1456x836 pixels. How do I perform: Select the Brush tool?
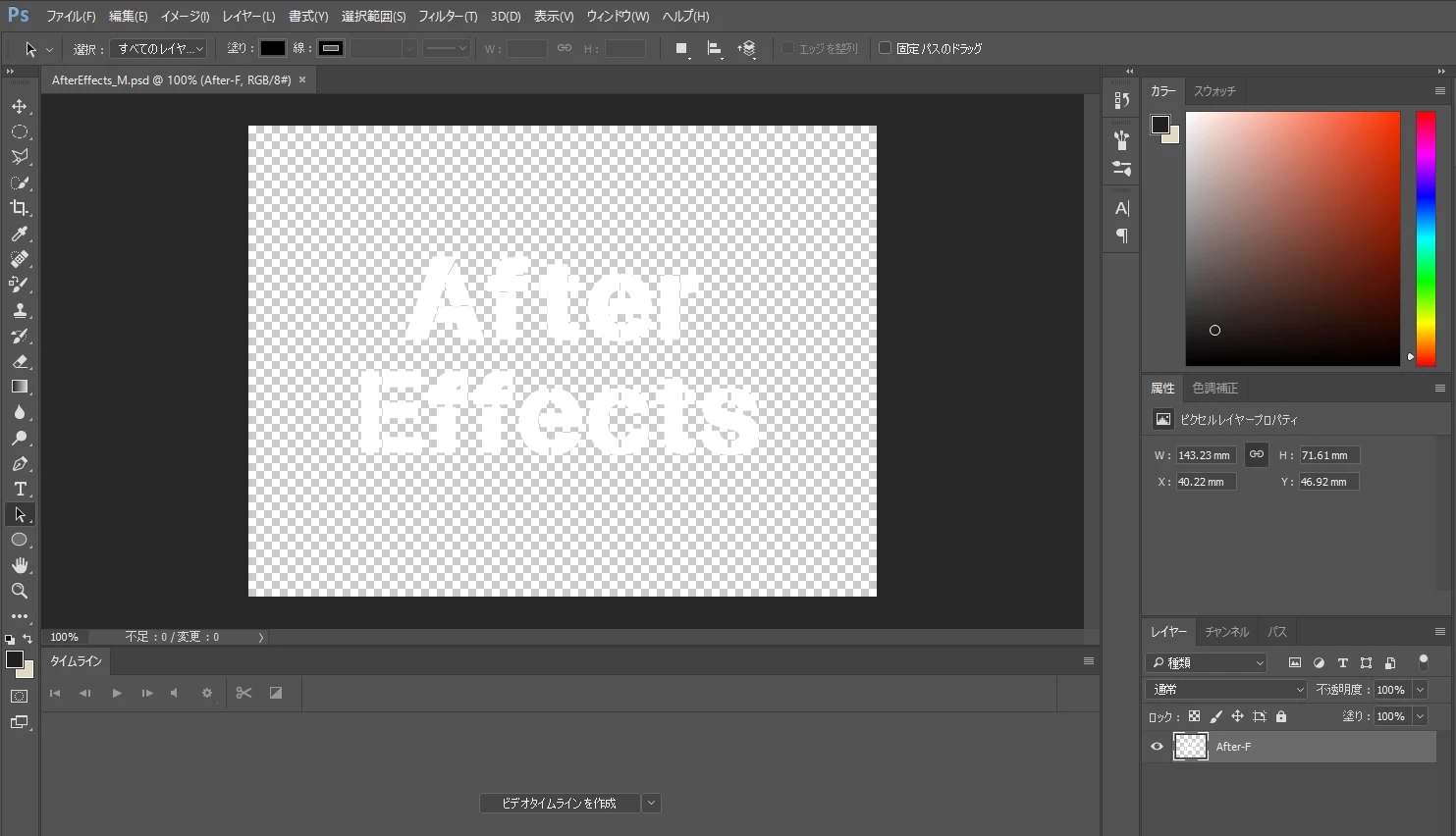(x=20, y=285)
